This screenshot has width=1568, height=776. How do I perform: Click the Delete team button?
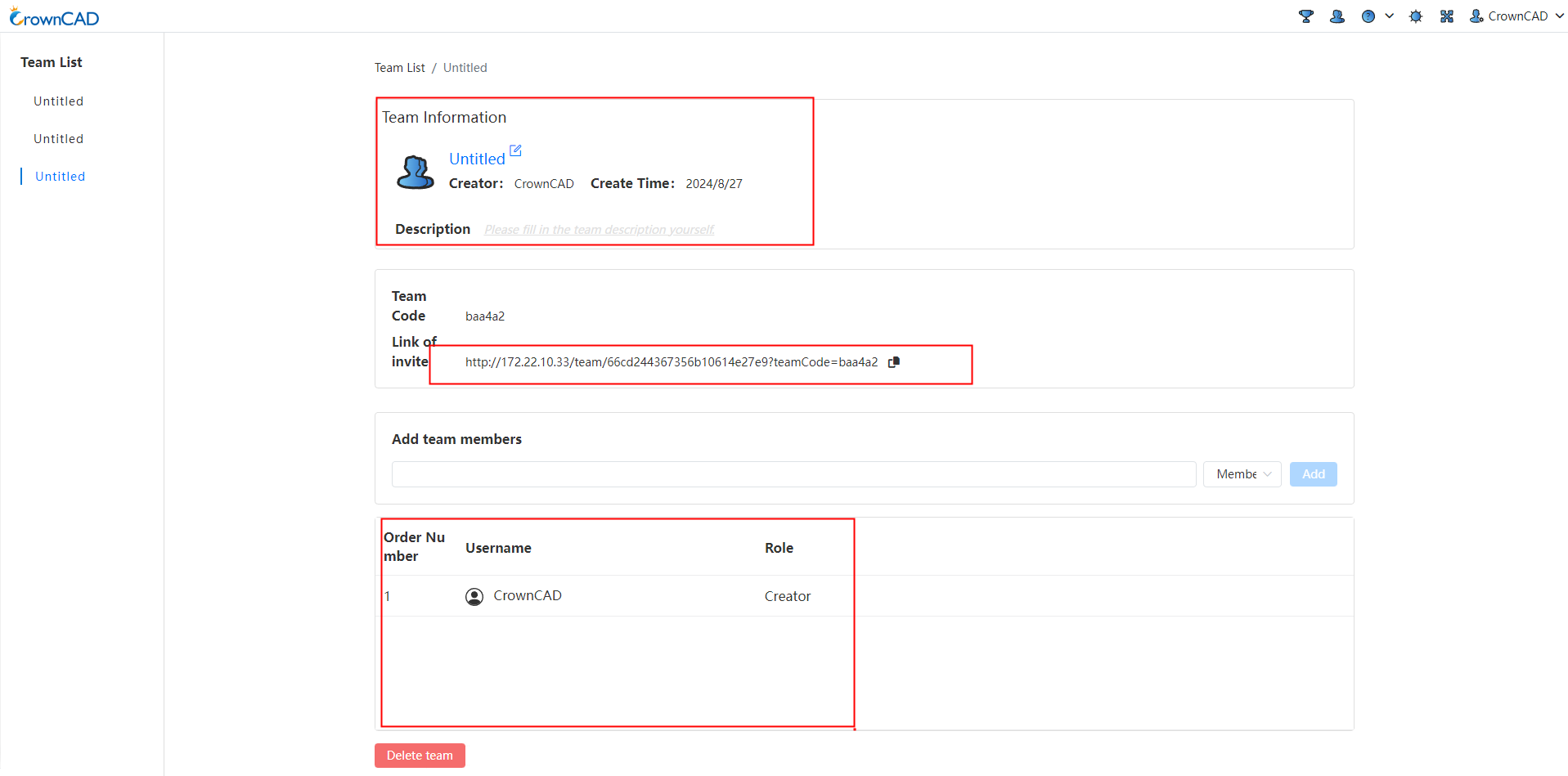[x=420, y=756]
